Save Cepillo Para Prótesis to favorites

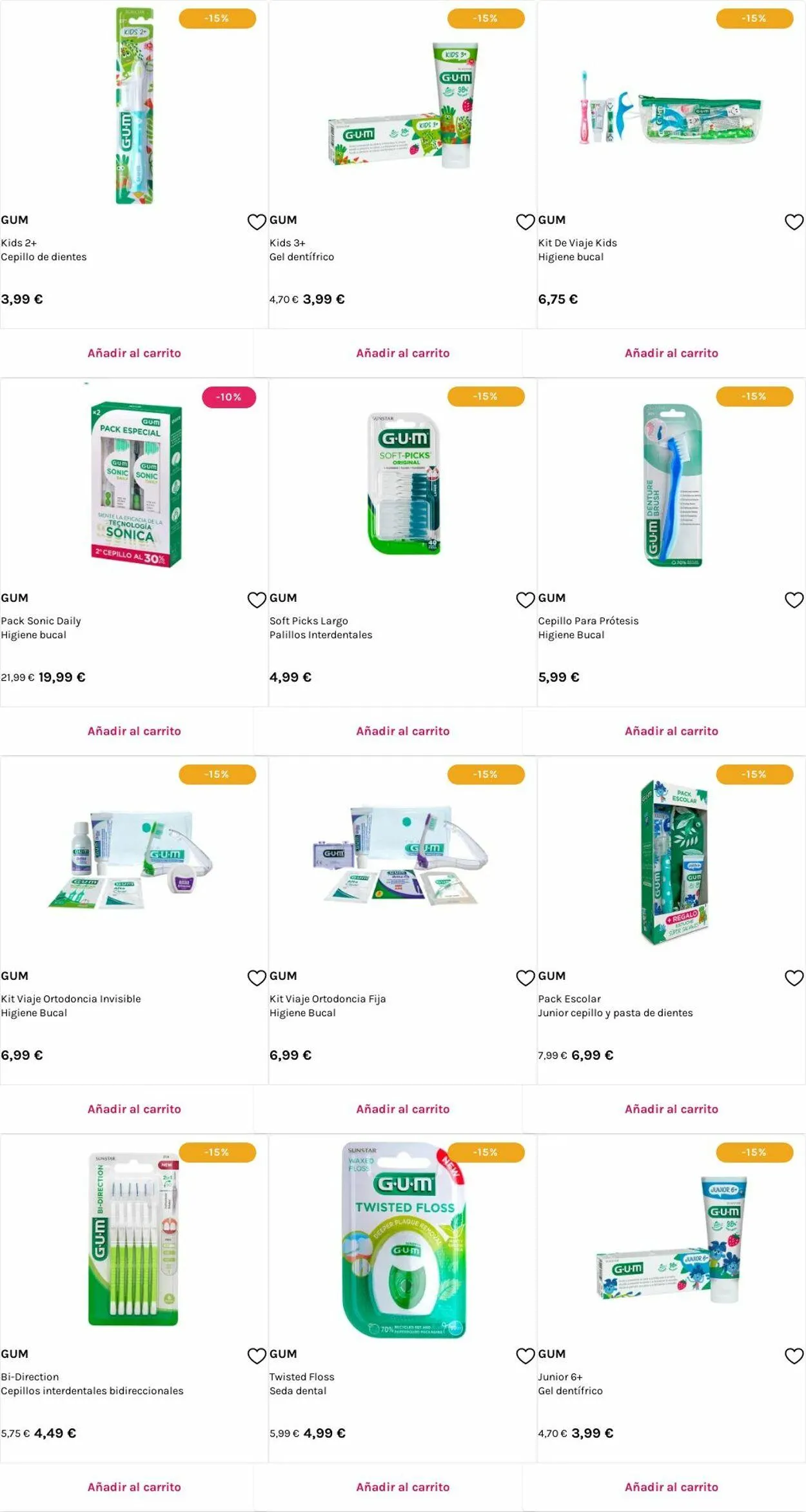[x=794, y=600]
